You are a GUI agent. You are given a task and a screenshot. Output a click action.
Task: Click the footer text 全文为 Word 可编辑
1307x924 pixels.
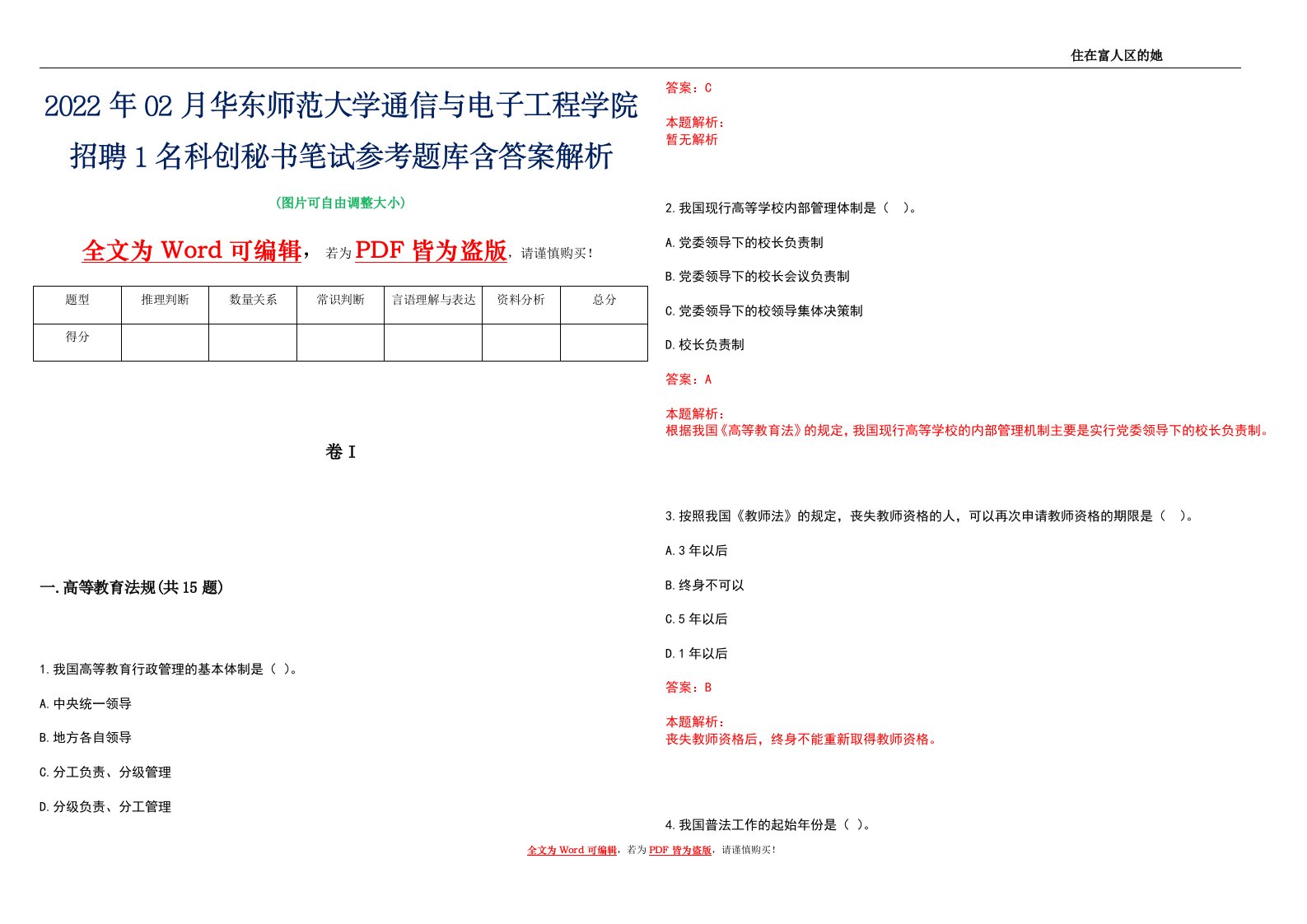pos(572,851)
